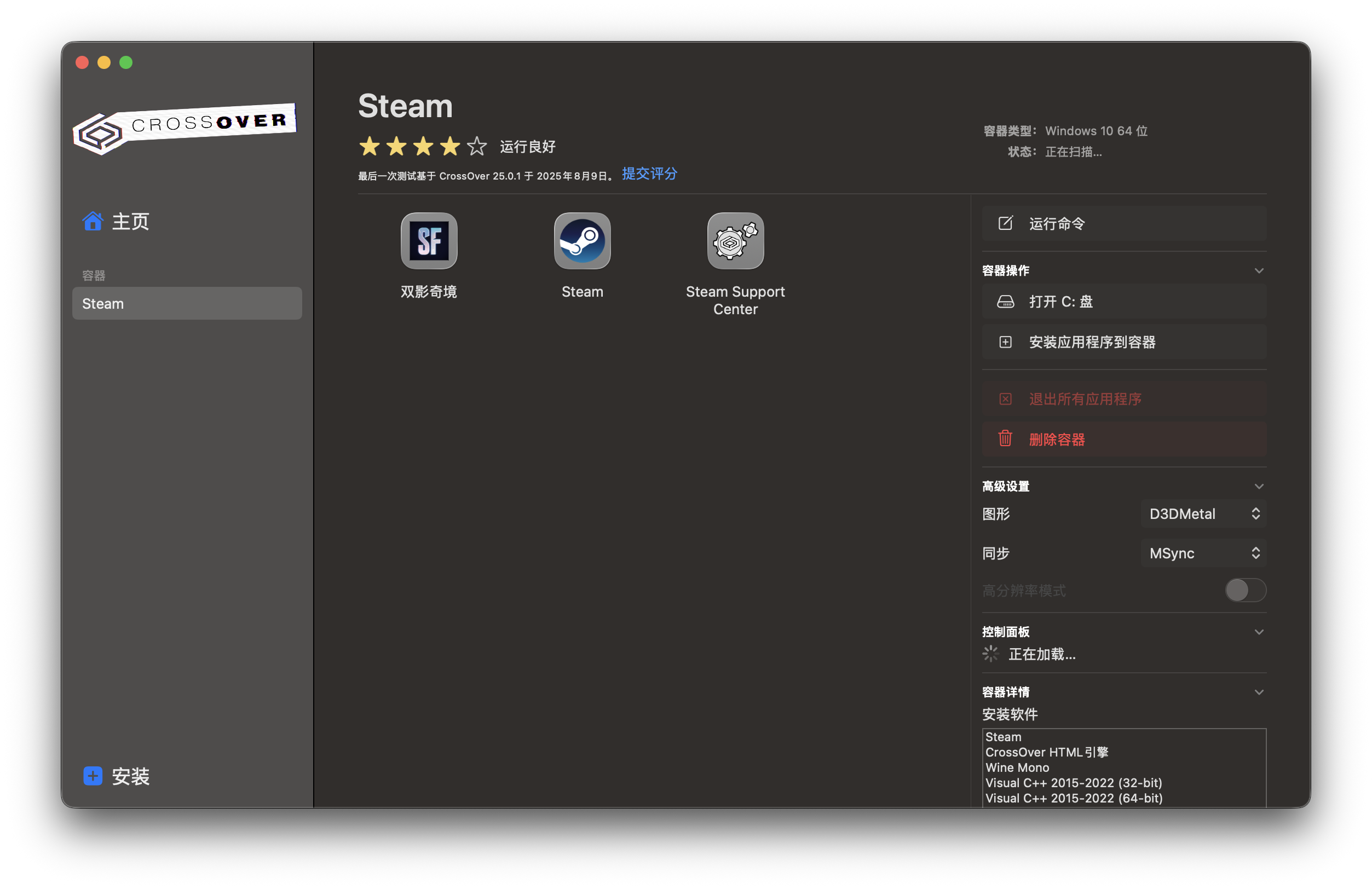This screenshot has height=889, width=1372.
Task: Collapse the 高级设置 section chevron
Action: 1259,486
